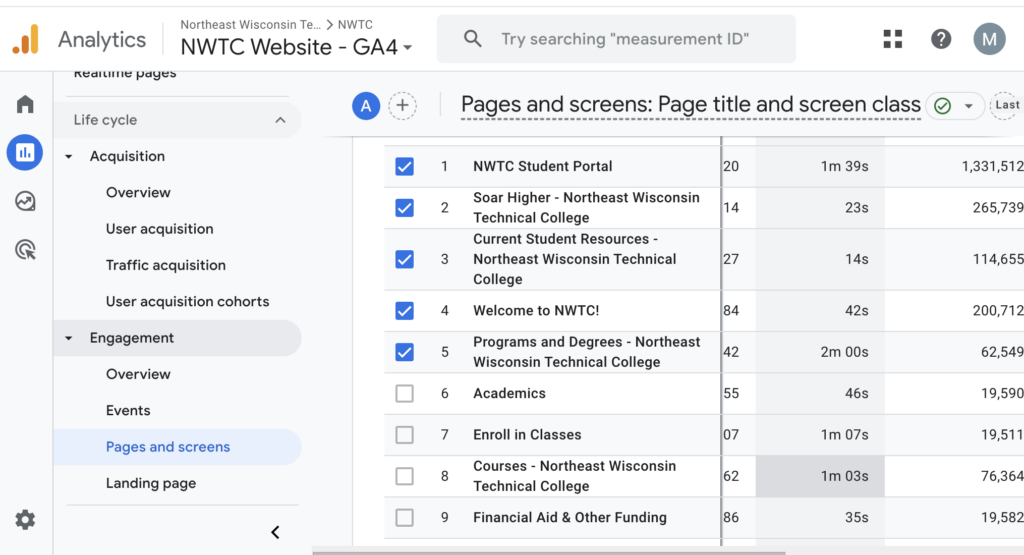The image size is (1024, 555).
Task: Collapse the Life cycle section
Action: click(280, 120)
